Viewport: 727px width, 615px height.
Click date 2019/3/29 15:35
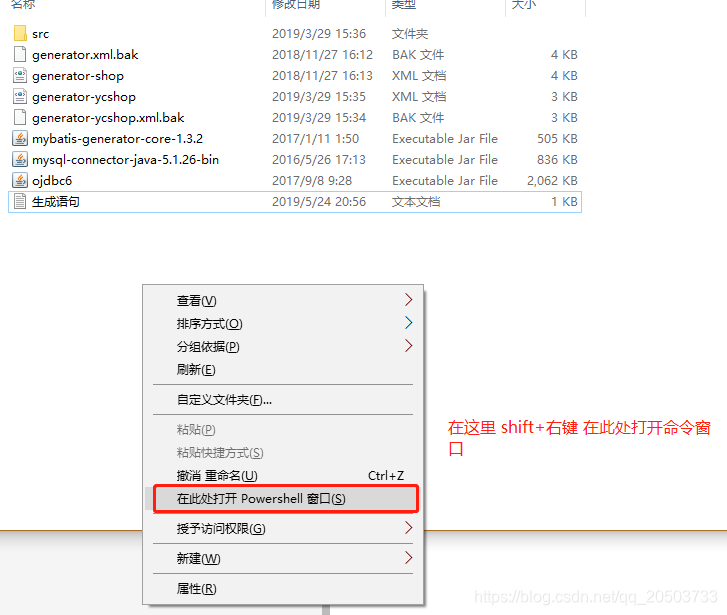pos(319,97)
